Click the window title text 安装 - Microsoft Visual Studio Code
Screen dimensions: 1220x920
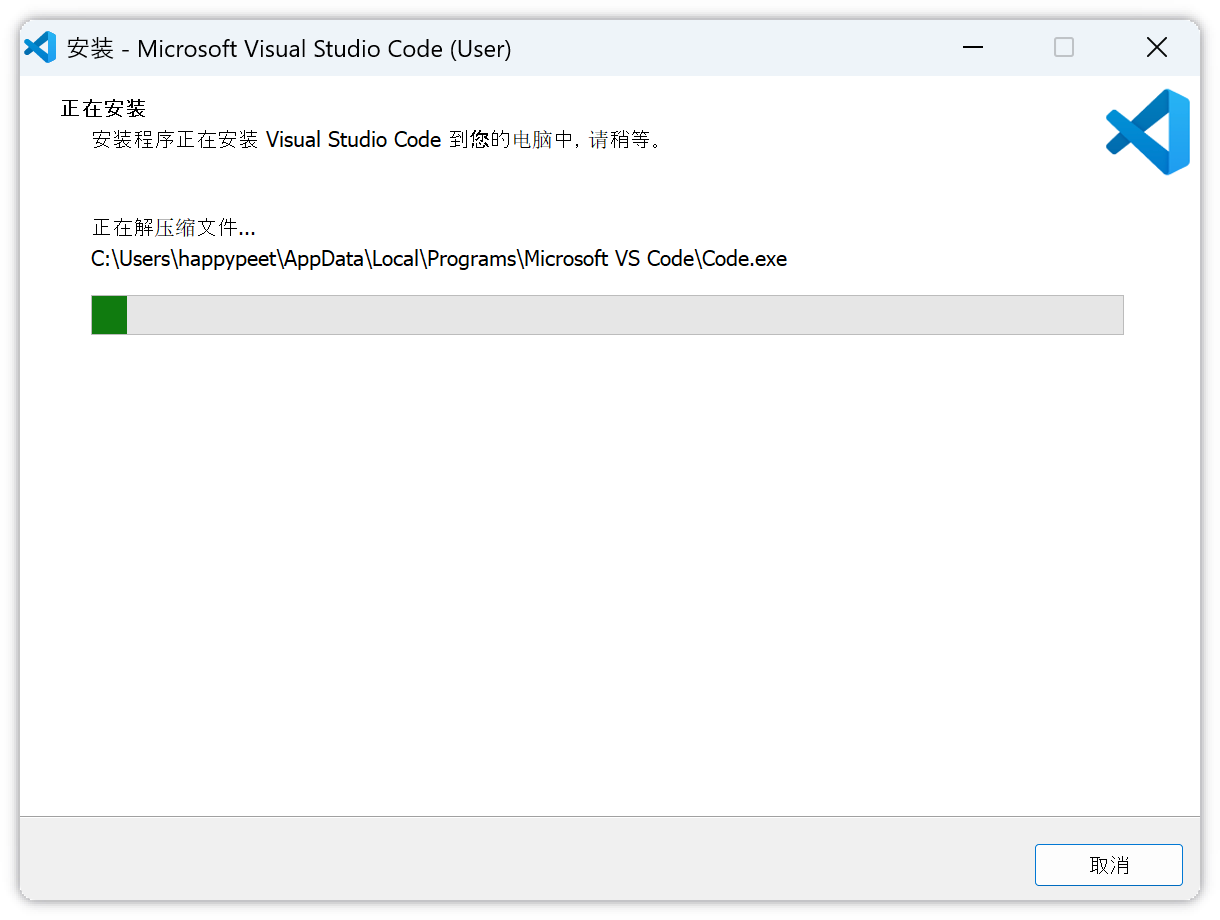tap(289, 49)
